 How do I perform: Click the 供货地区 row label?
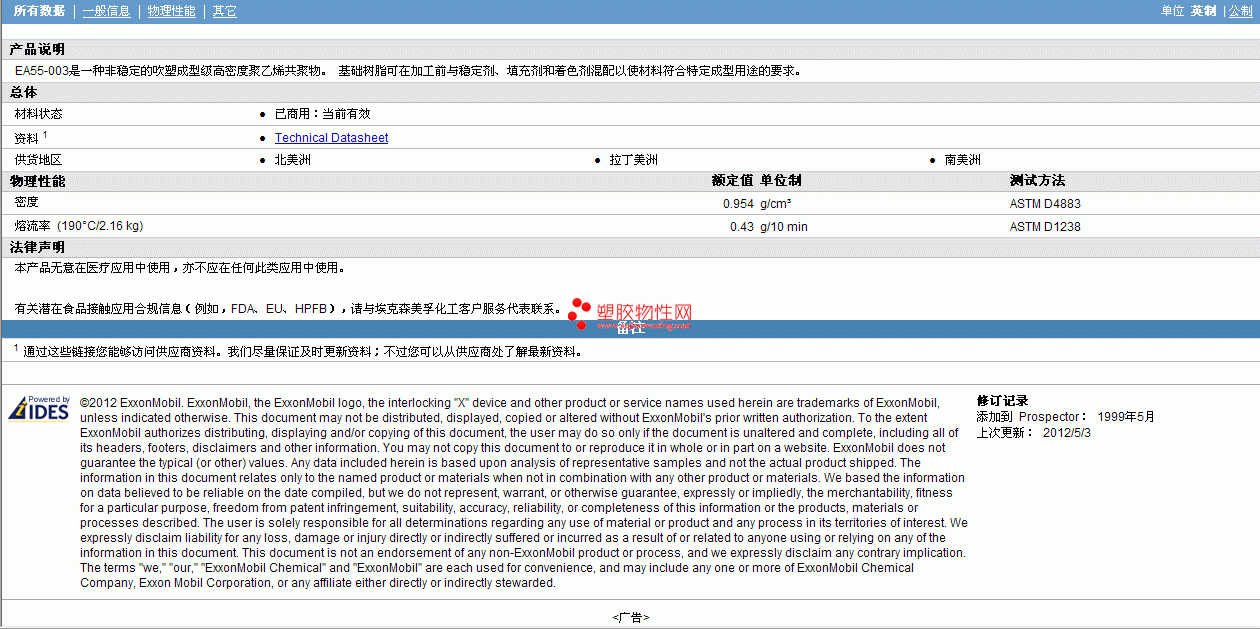click(x=38, y=160)
